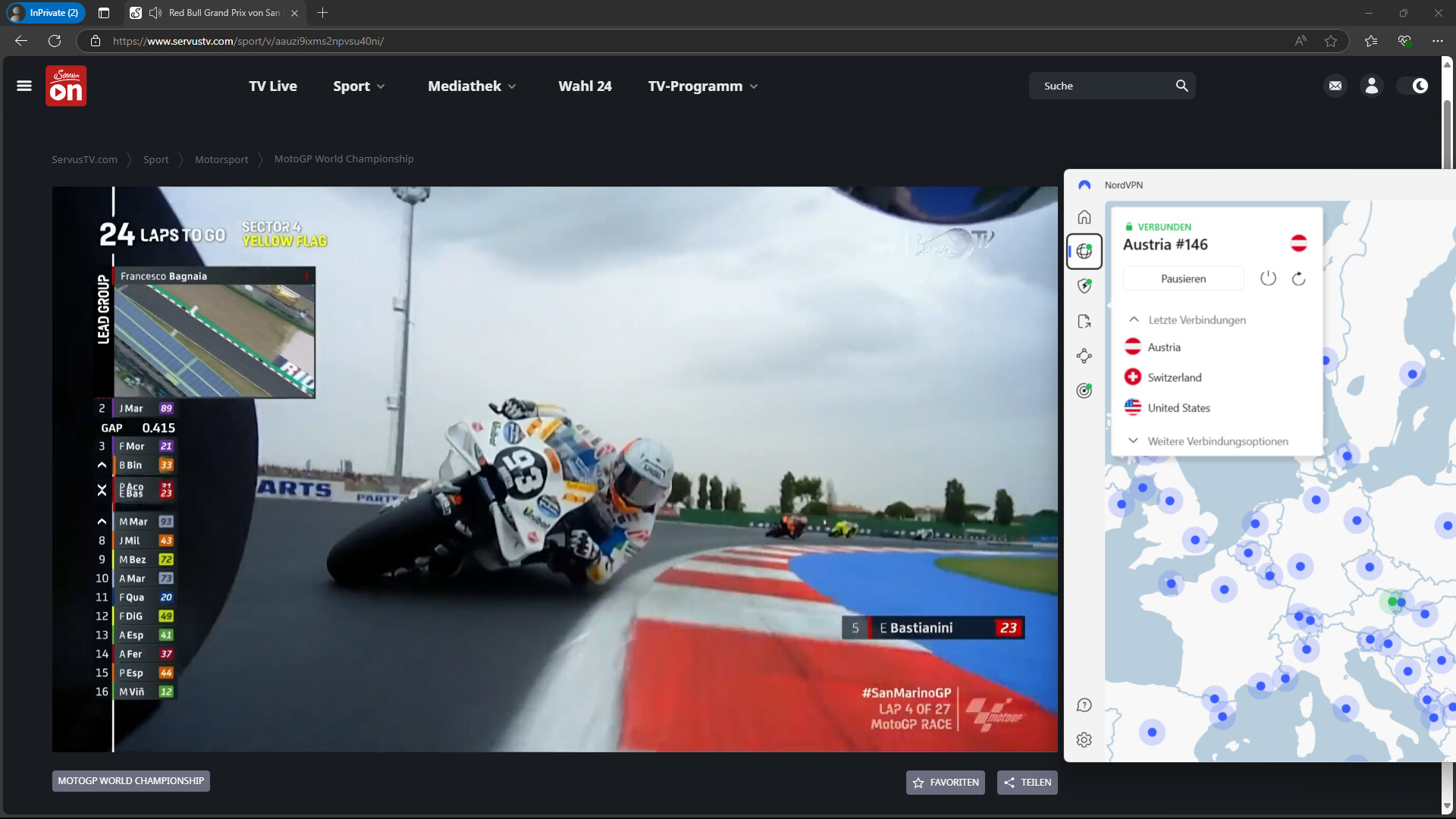Image resolution: width=1456 pixels, height=819 pixels.
Task: Expand the Sport dropdown menu
Action: coord(359,86)
